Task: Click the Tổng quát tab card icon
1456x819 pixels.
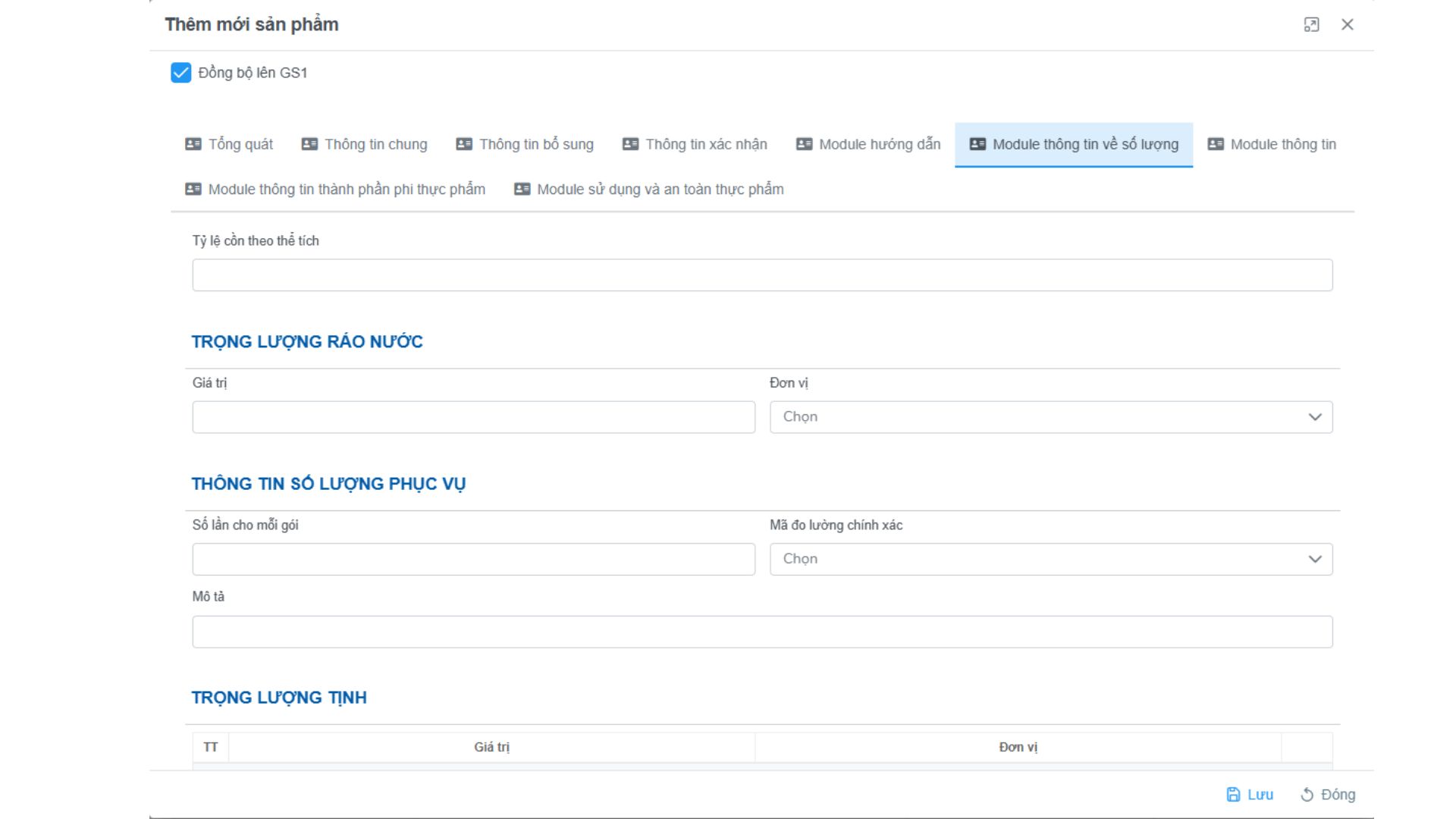Action: [193, 144]
